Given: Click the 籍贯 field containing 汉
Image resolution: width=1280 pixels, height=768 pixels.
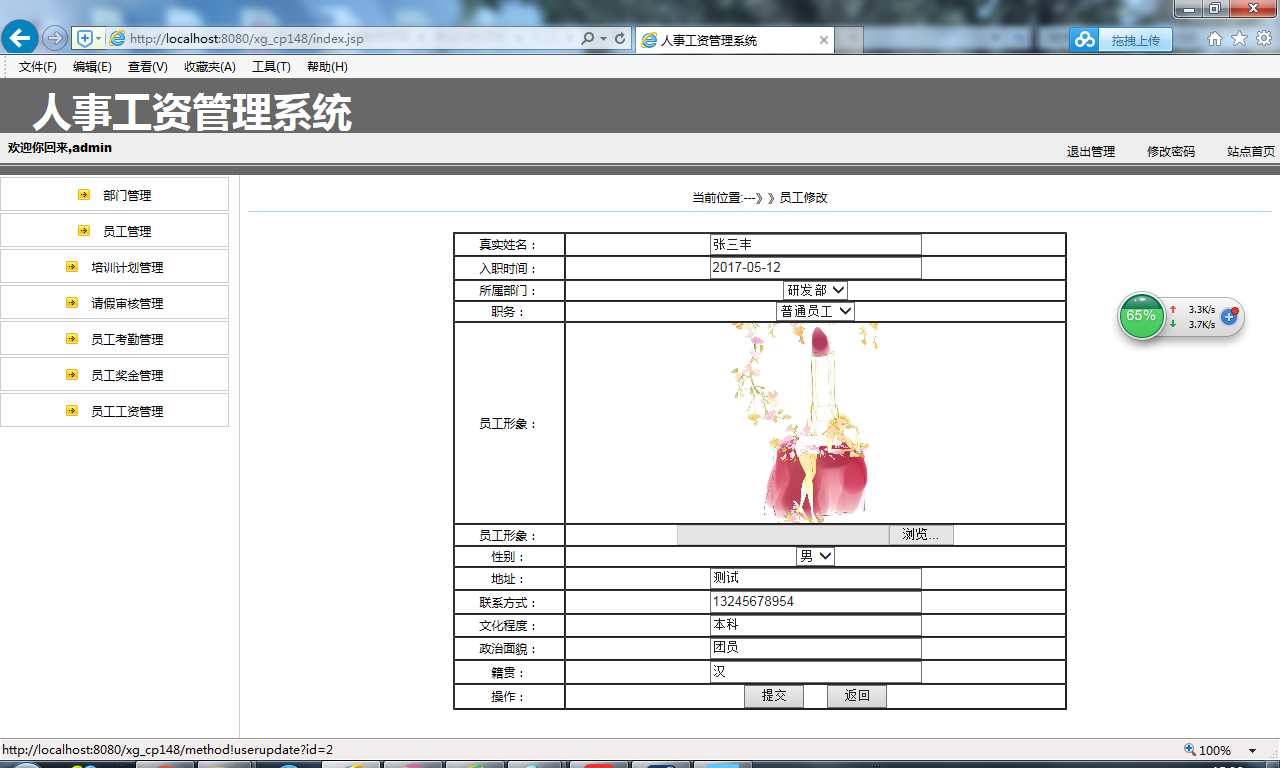Looking at the screenshot, I should pos(815,672).
